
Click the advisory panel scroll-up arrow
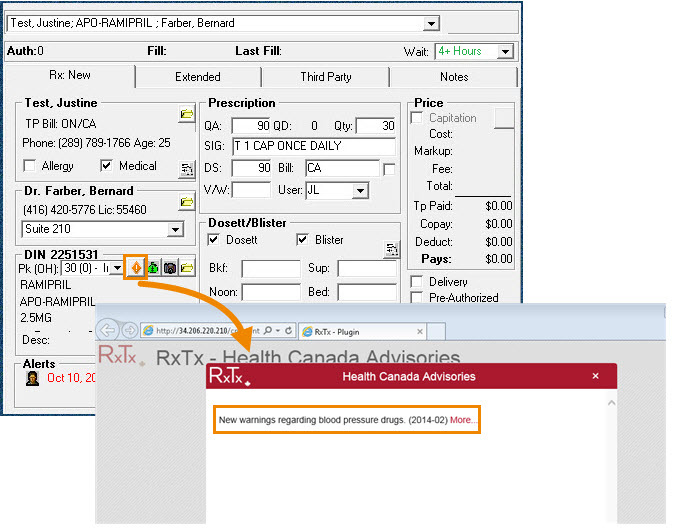coord(611,403)
